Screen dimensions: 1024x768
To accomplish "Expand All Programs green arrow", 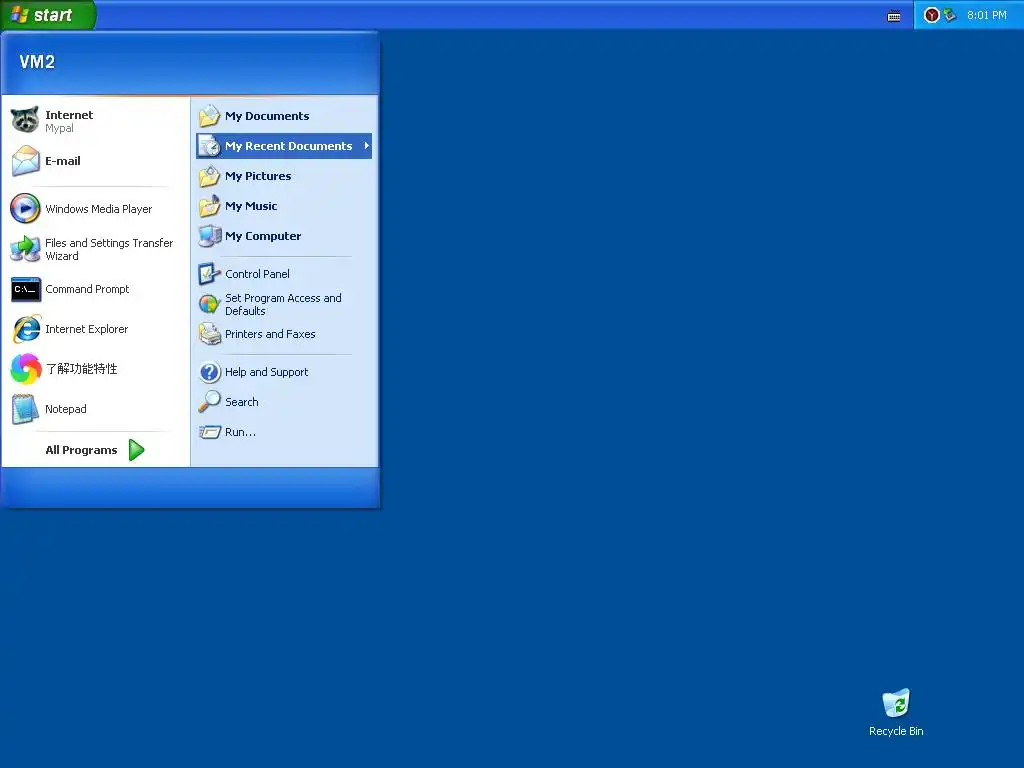I will 136,450.
